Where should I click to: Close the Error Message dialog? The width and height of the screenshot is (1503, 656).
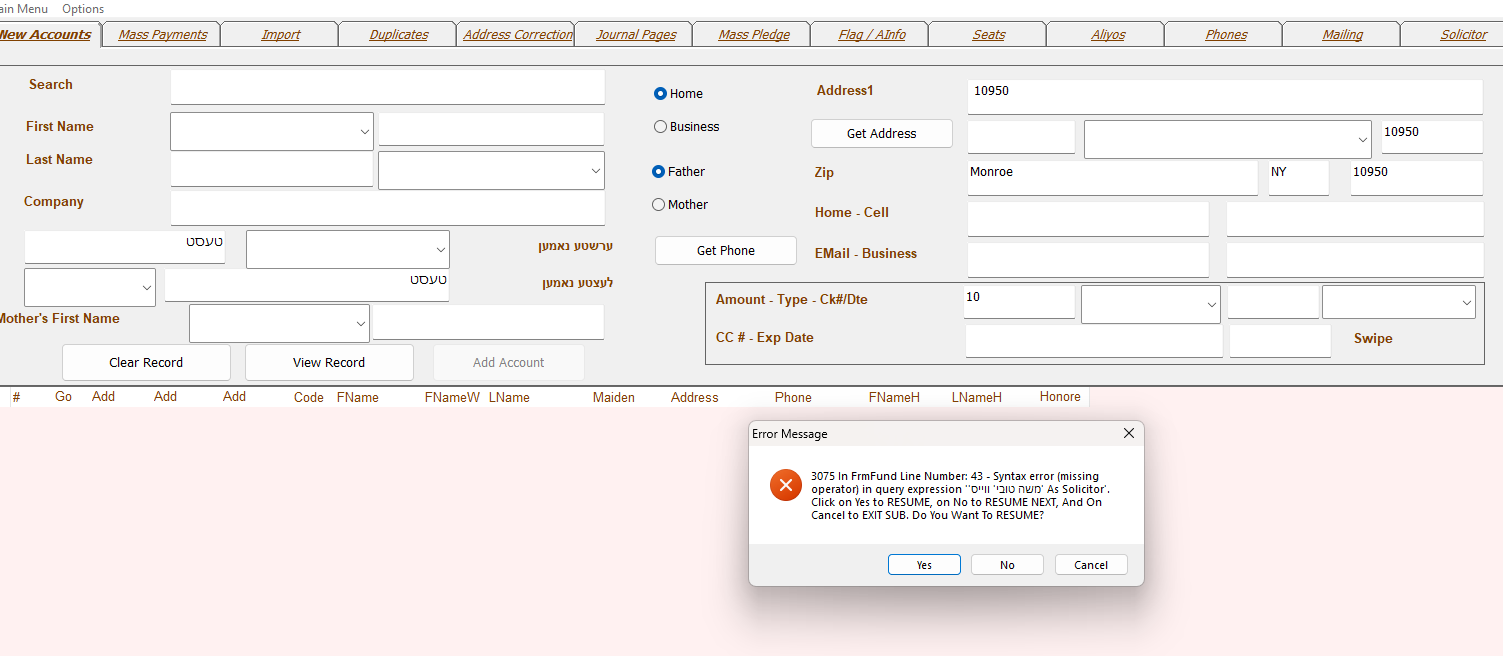(x=1128, y=434)
